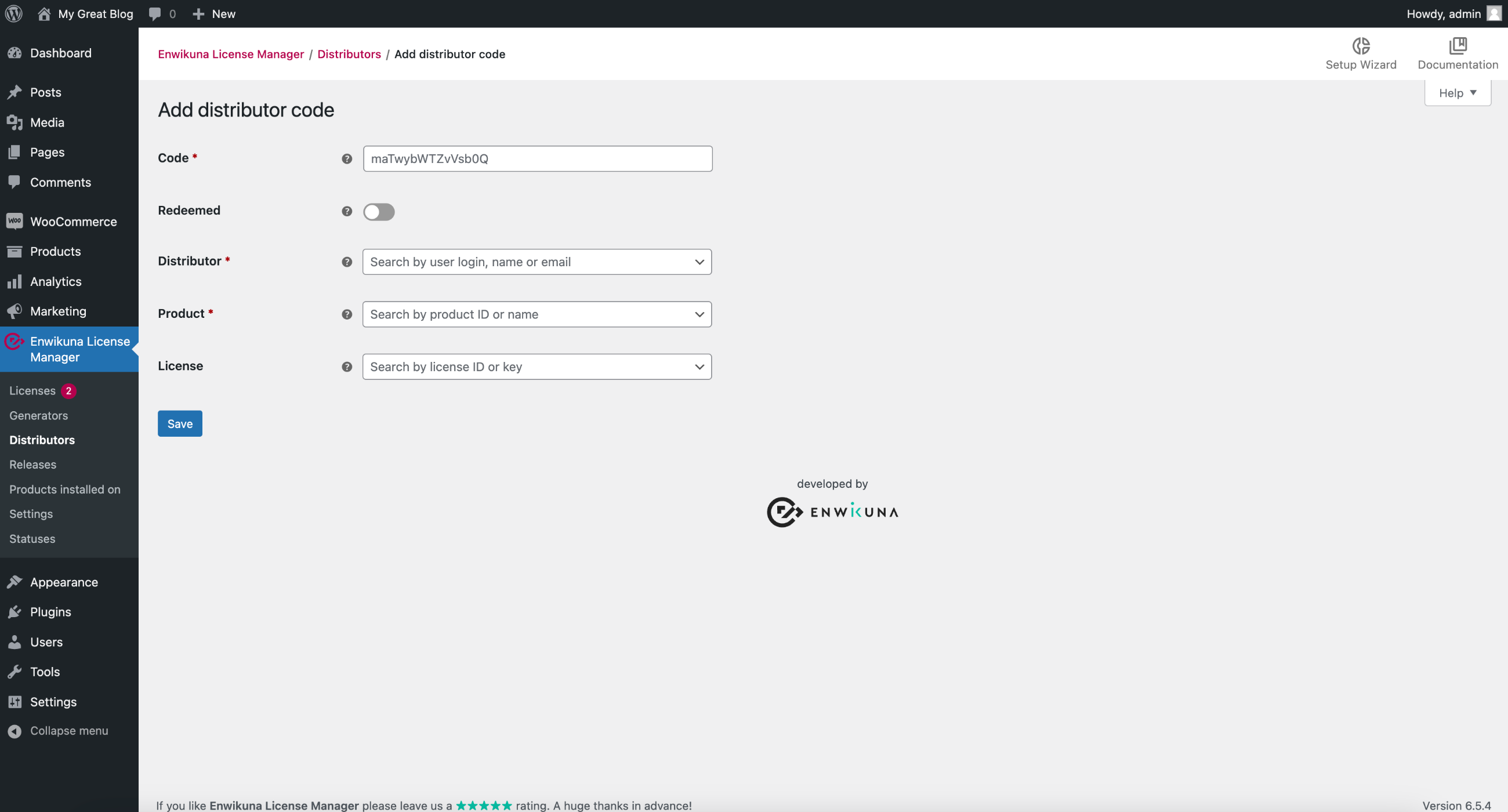The image size is (1508, 812).
Task: Toggle the Redeemed switch off
Action: (378, 211)
